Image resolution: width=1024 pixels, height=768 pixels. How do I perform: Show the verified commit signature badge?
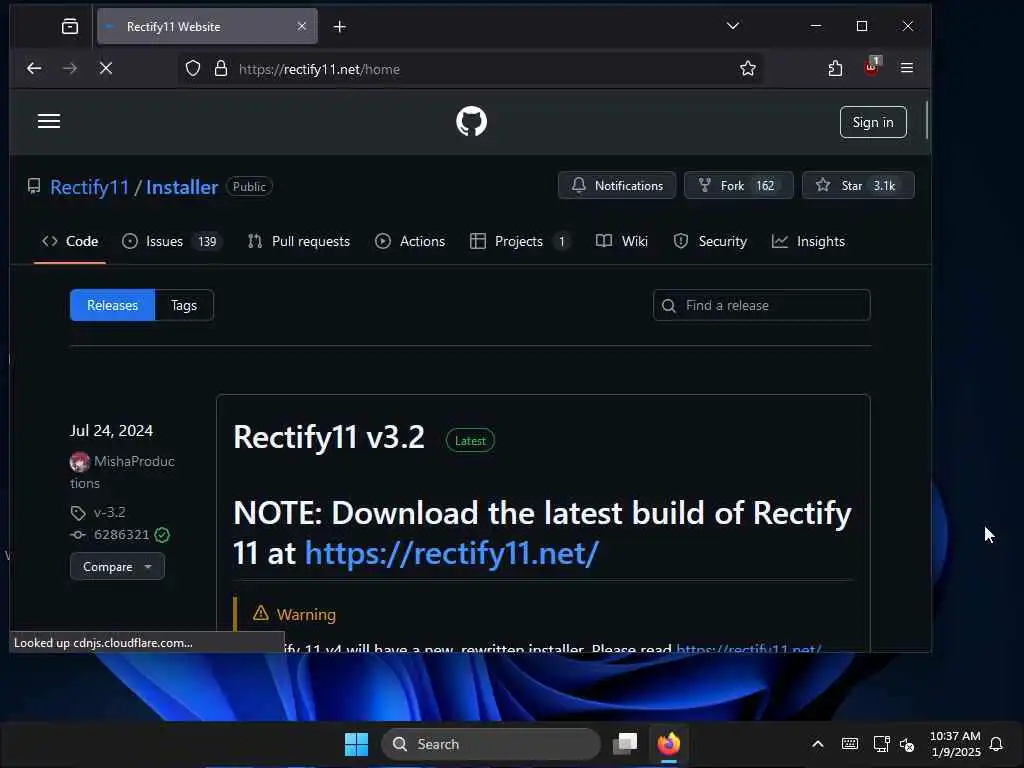(162, 535)
